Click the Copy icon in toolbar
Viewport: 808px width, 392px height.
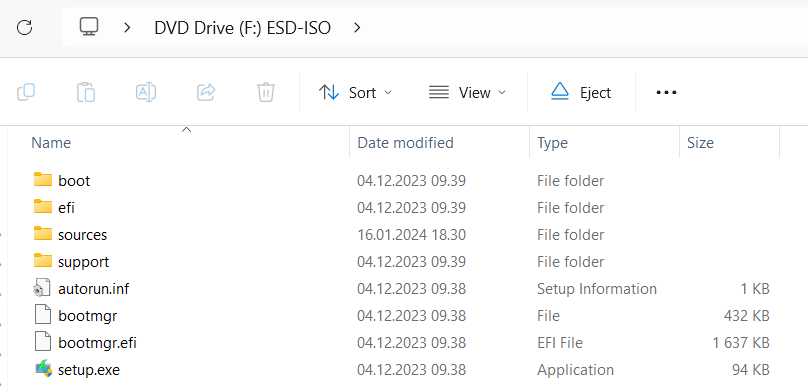[x=26, y=93]
